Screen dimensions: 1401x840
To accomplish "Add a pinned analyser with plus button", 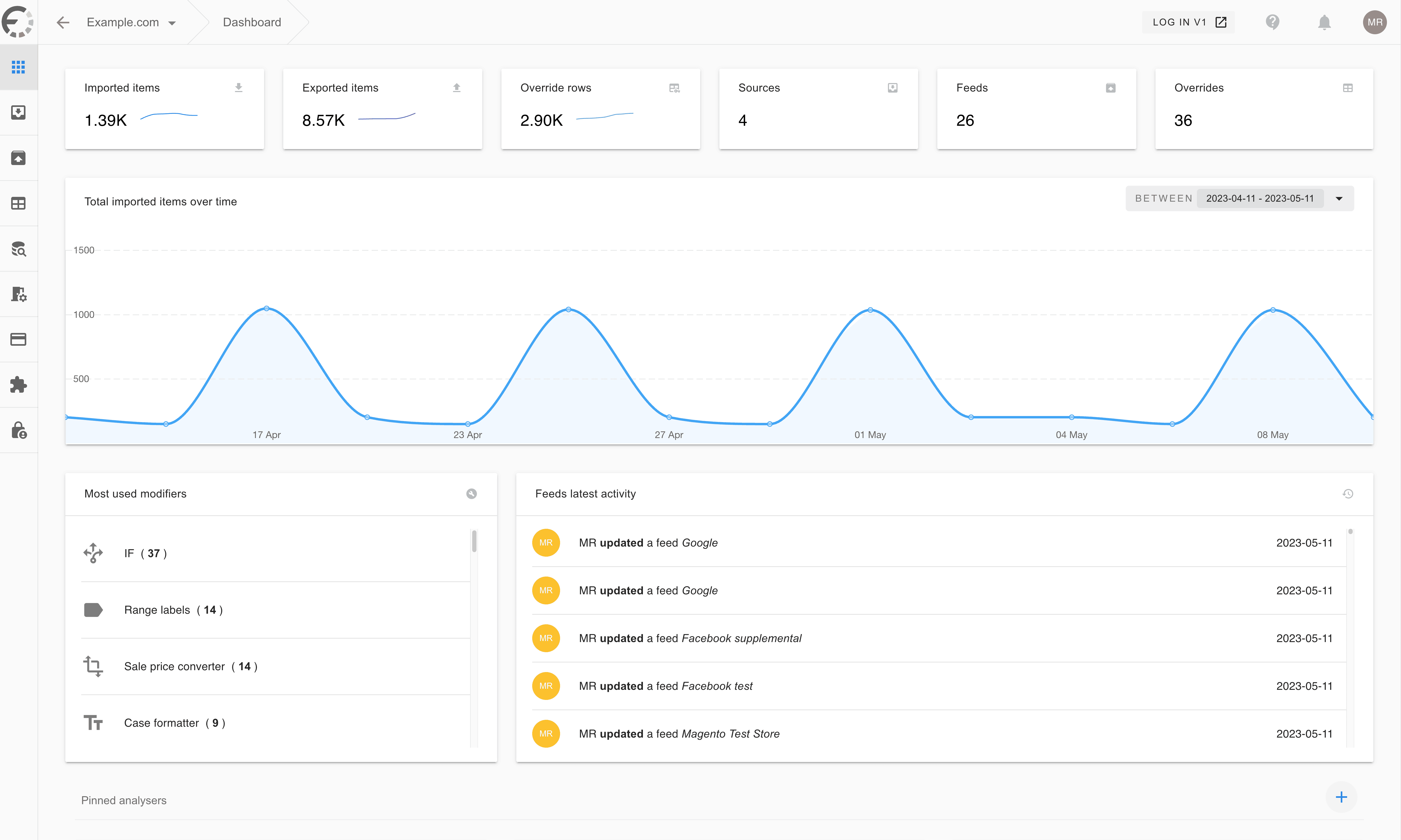I will click(1341, 797).
